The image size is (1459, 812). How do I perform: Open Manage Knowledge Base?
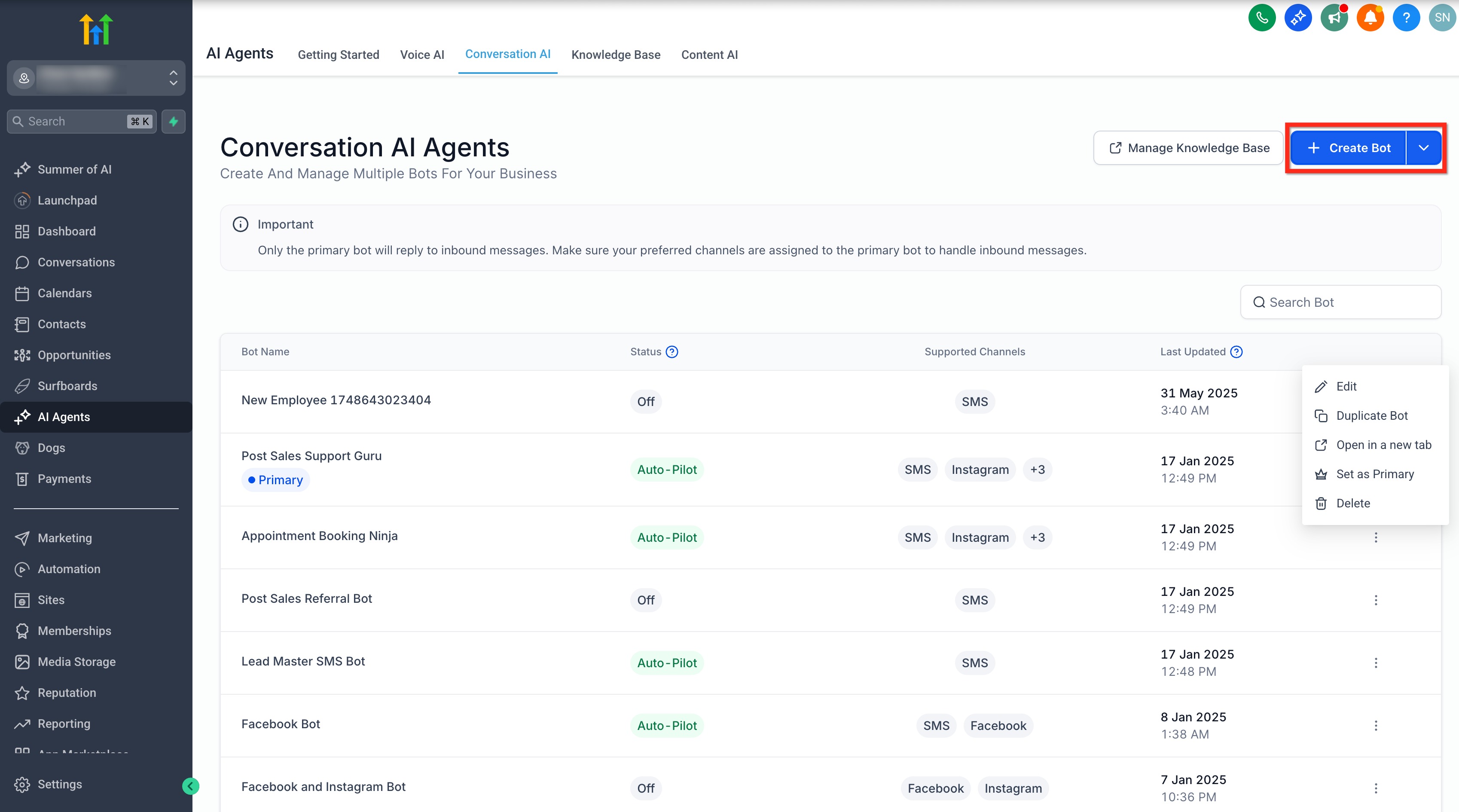[x=1188, y=148]
